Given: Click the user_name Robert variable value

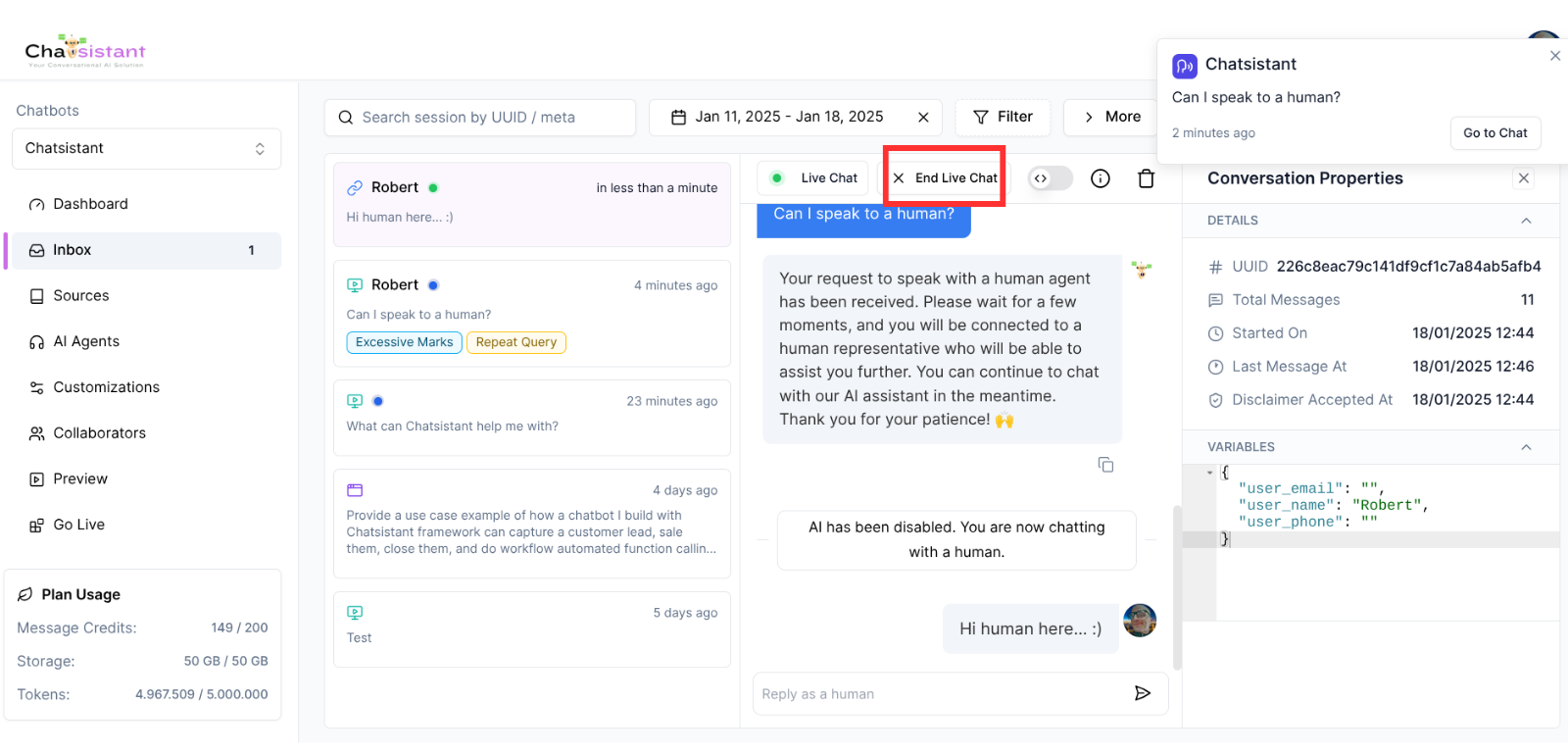Looking at the screenshot, I should pyautogui.click(x=1388, y=505).
